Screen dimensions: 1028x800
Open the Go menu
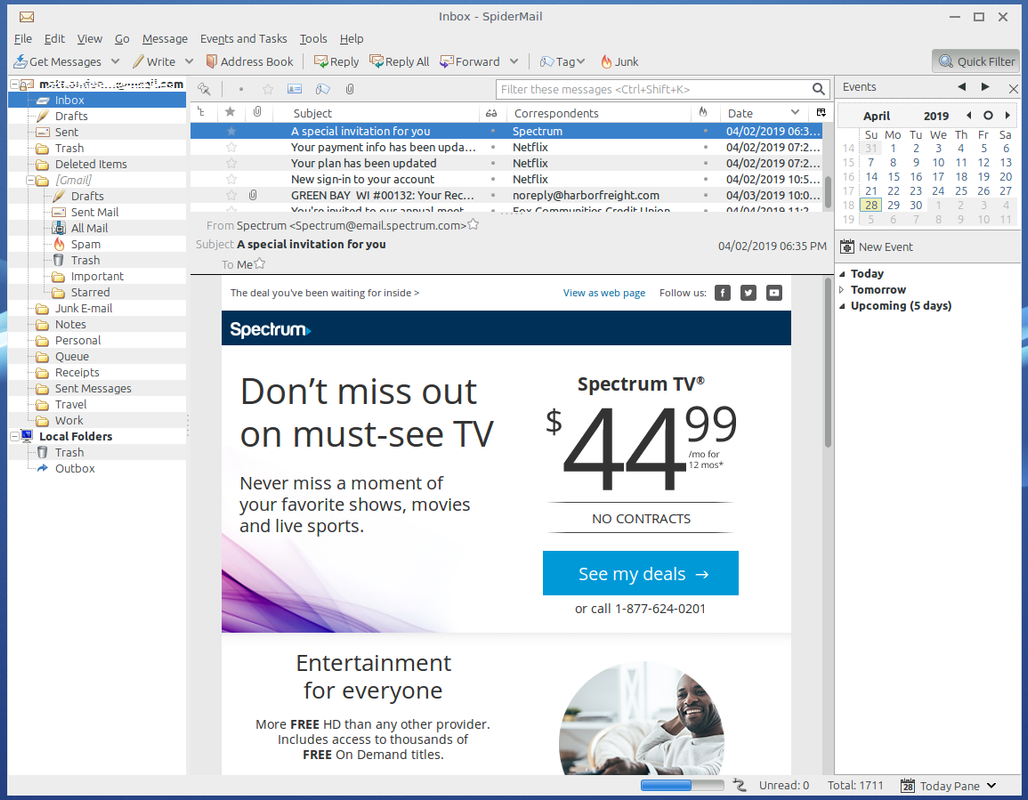(x=122, y=39)
